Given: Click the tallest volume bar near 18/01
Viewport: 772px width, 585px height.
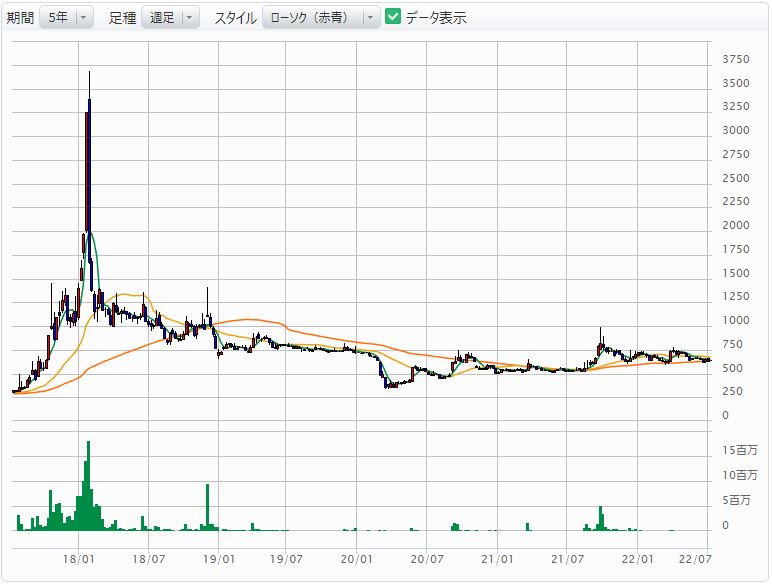Looking at the screenshot, I should tap(89, 486).
